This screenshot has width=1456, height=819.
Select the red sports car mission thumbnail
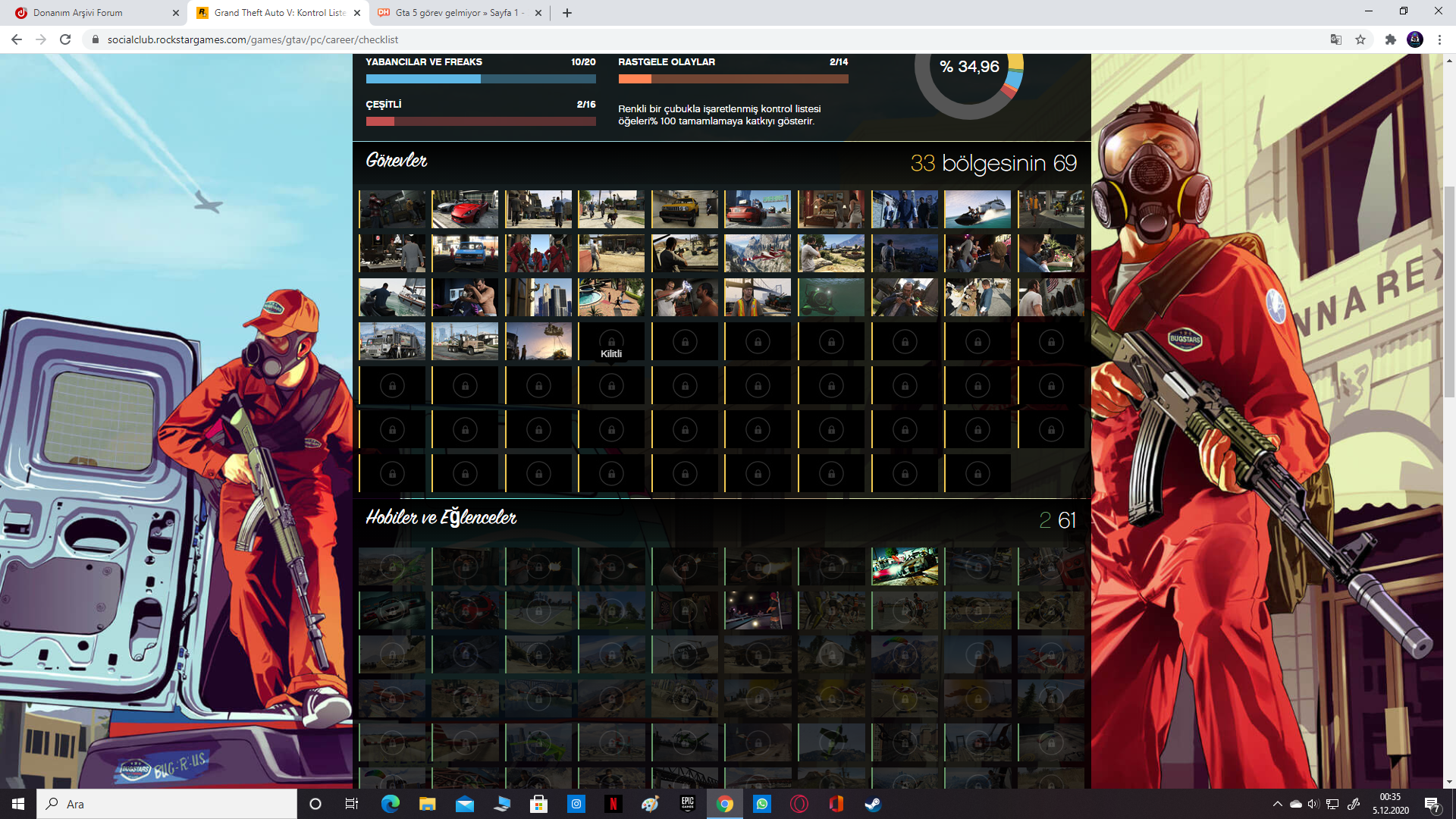465,209
